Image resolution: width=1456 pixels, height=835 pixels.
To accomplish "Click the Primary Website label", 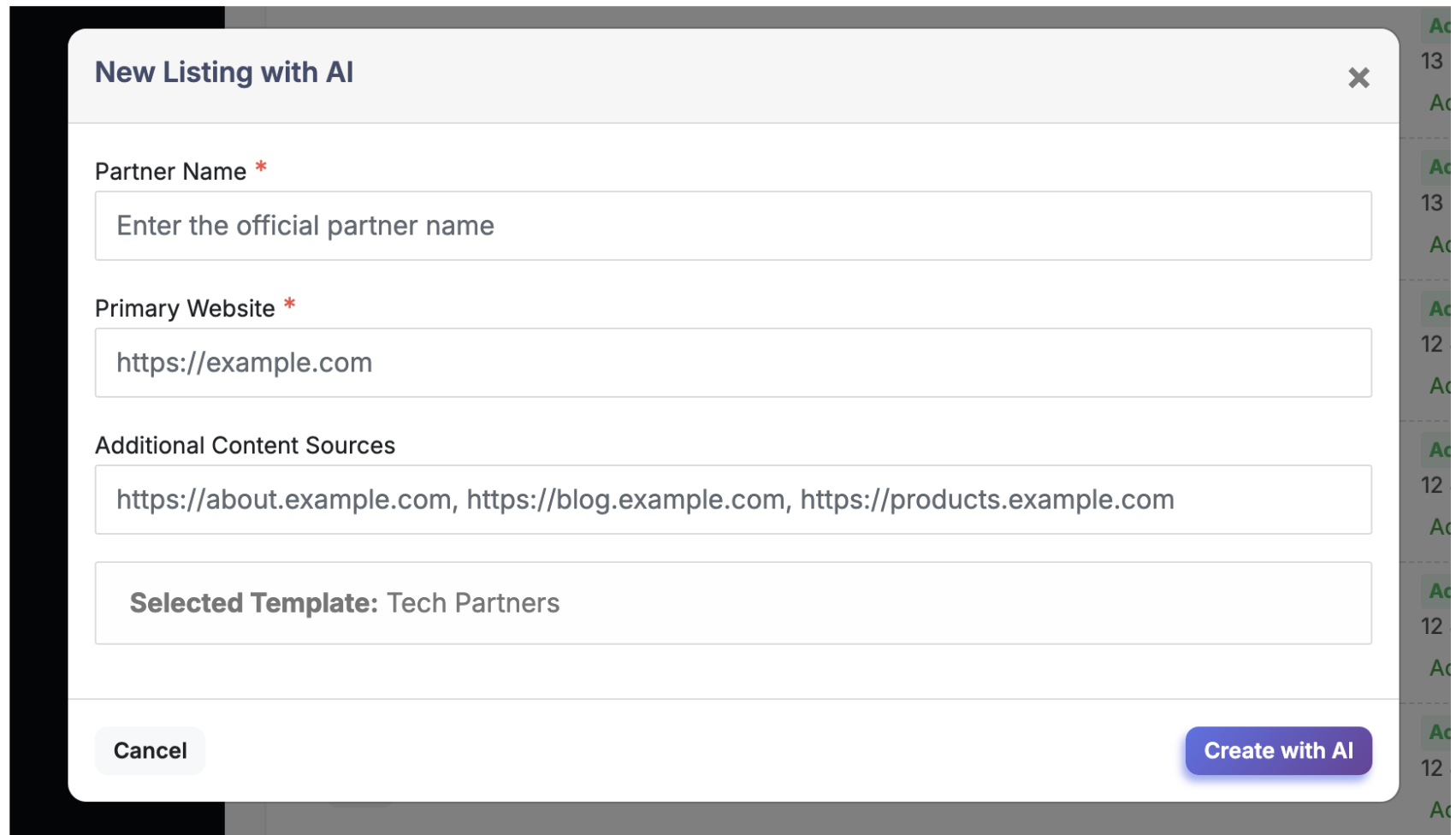I will coord(186,309).
